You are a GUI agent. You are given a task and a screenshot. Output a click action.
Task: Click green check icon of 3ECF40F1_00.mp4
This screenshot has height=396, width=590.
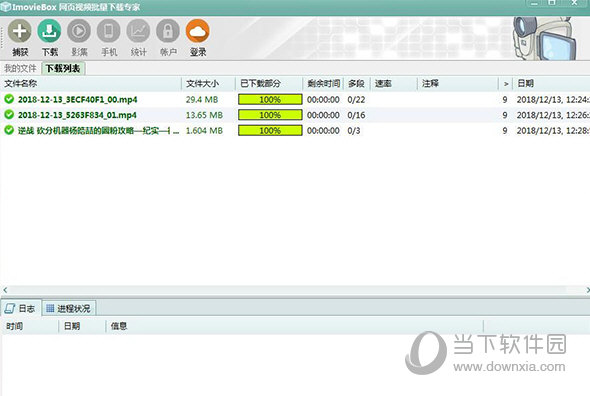pyautogui.click(x=9, y=99)
